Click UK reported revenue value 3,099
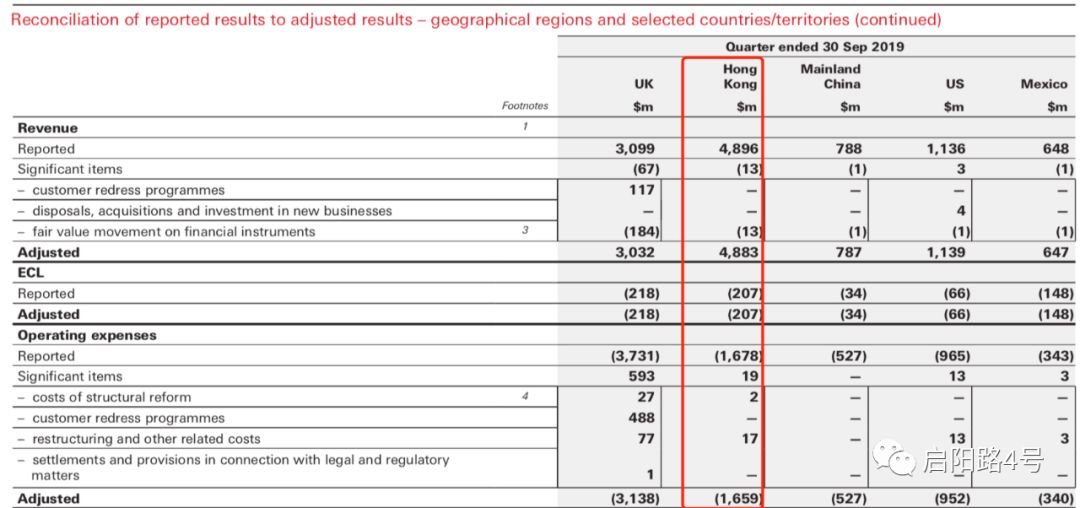 636,149
